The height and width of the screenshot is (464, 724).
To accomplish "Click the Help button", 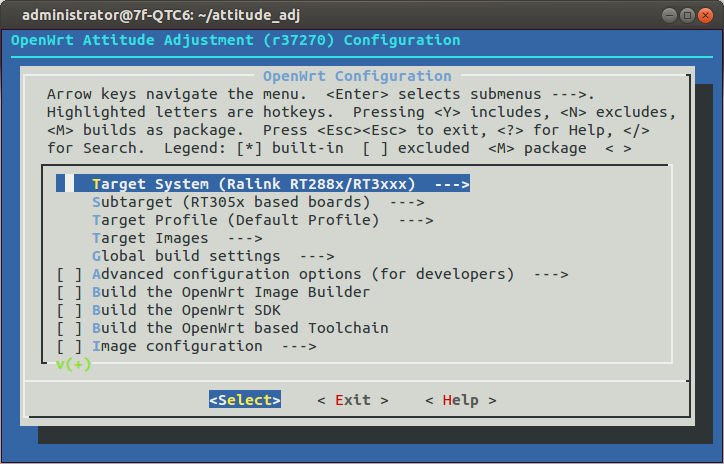I will tap(461, 400).
